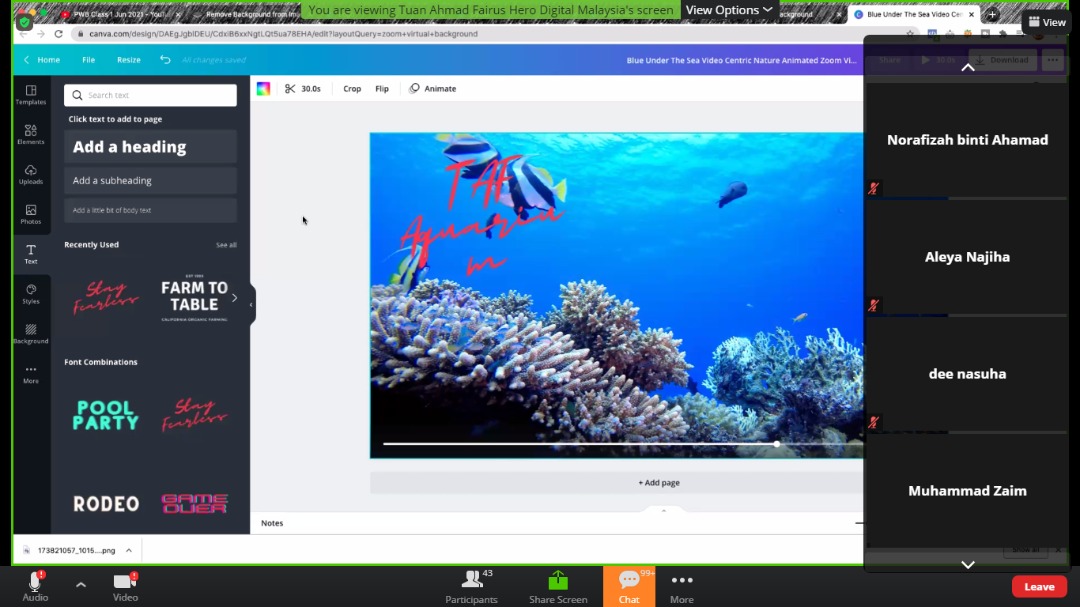Click the Search text input field

tap(150, 95)
